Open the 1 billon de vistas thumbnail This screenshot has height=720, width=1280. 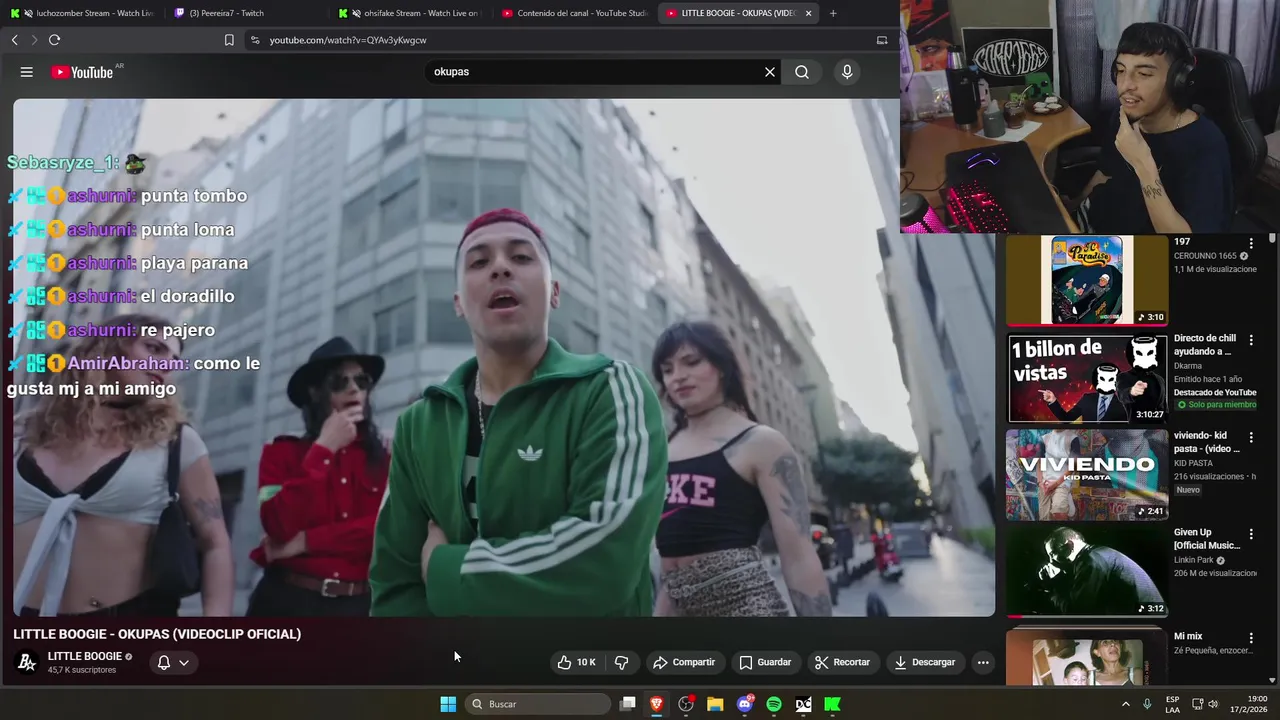pos(1087,378)
